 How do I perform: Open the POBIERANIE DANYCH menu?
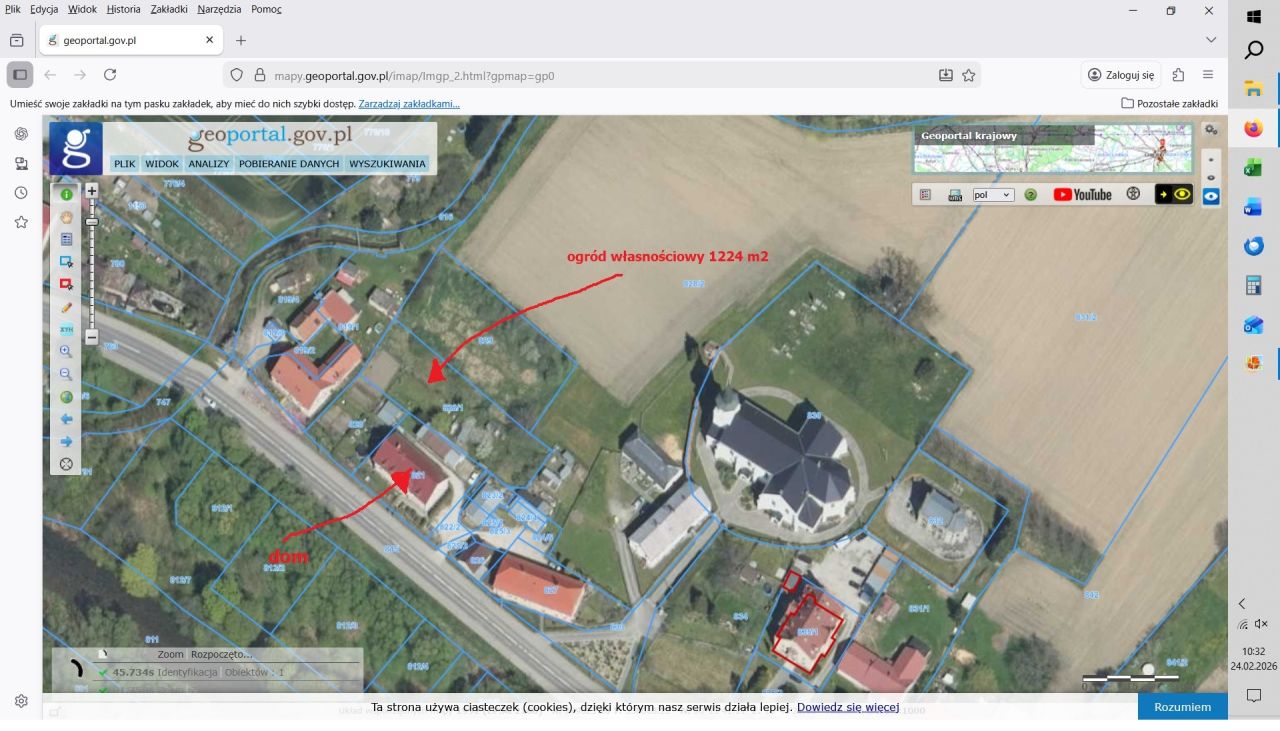[289, 164]
